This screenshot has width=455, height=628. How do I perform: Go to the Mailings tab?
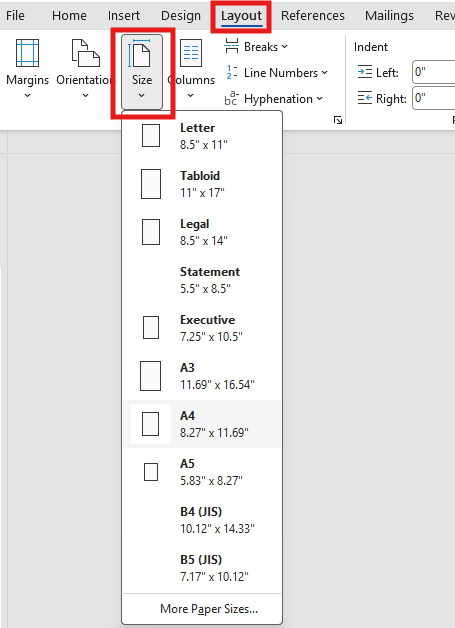389,16
